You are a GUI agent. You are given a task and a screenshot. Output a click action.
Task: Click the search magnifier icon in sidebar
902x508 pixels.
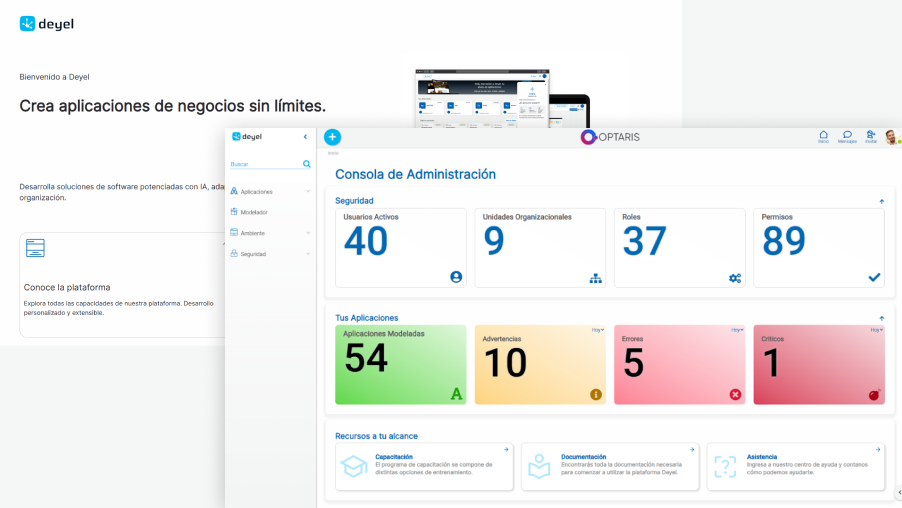click(307, 164)
